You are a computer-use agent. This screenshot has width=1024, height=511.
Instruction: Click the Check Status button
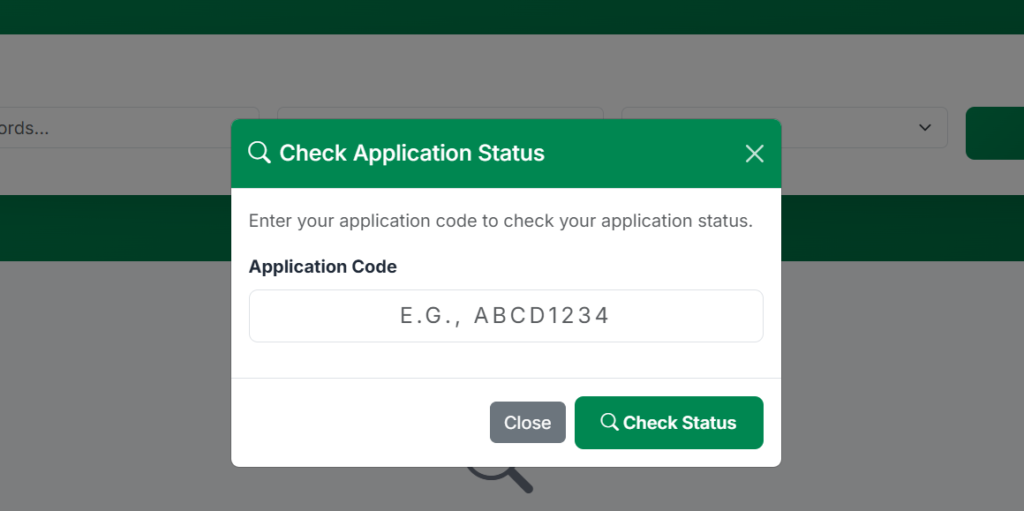[x=669, y=423]
